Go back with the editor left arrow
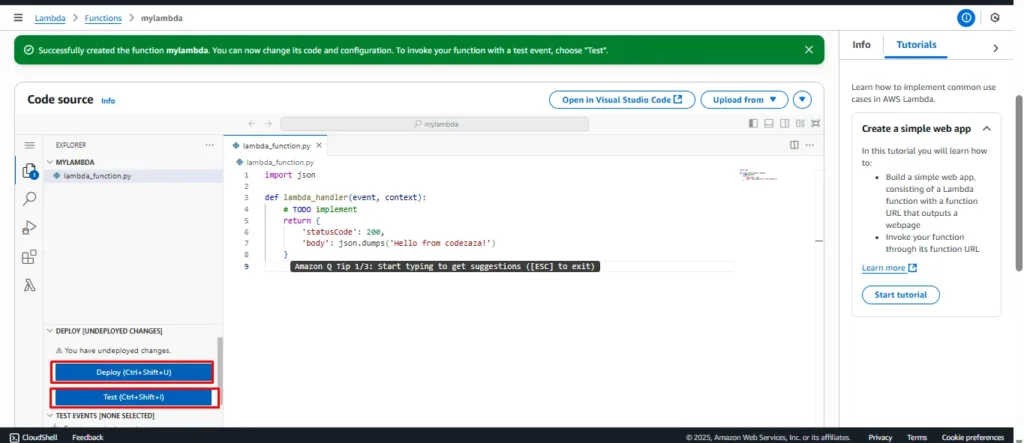 (252, 123)
